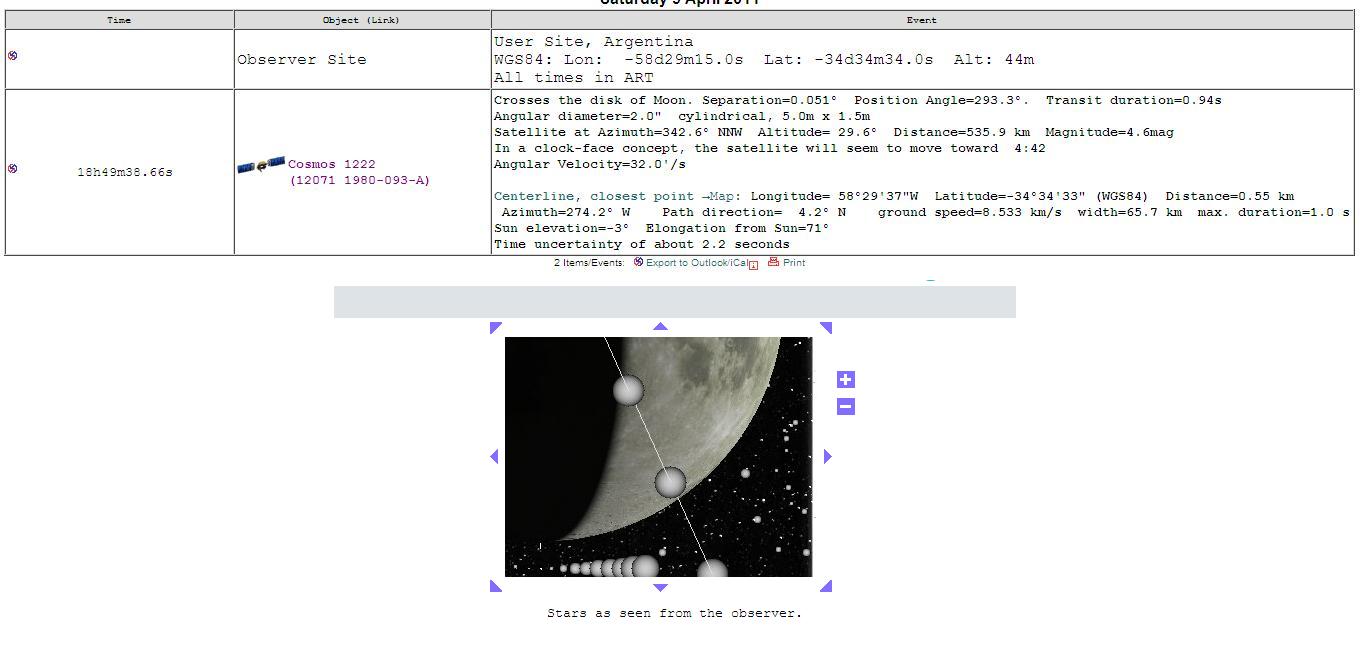Image resolution: width=1360 pixels, height=648 pixels.
Task: Click Export to Outlook/iCal link
Action: (696, 263)
